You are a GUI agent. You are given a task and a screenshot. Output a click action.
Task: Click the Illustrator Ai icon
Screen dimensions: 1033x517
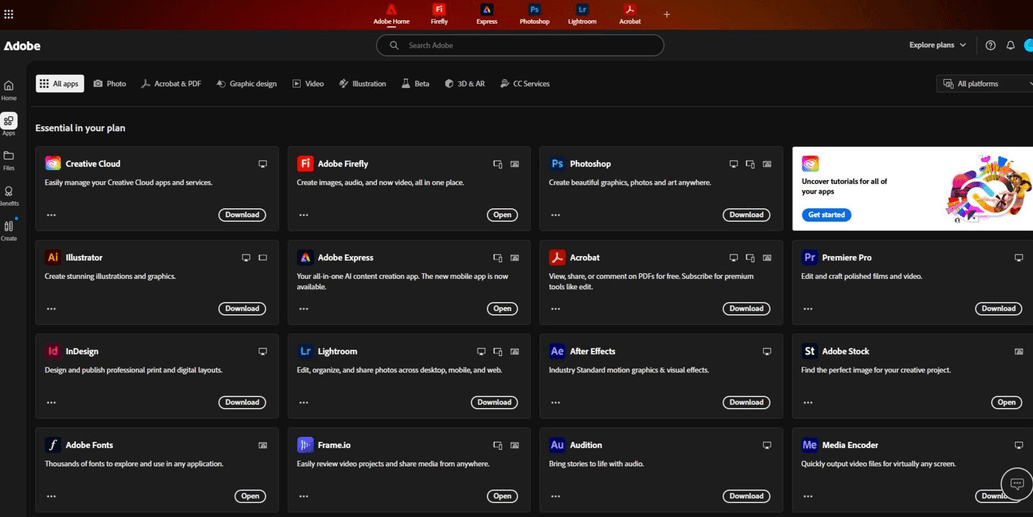point(53,258)
